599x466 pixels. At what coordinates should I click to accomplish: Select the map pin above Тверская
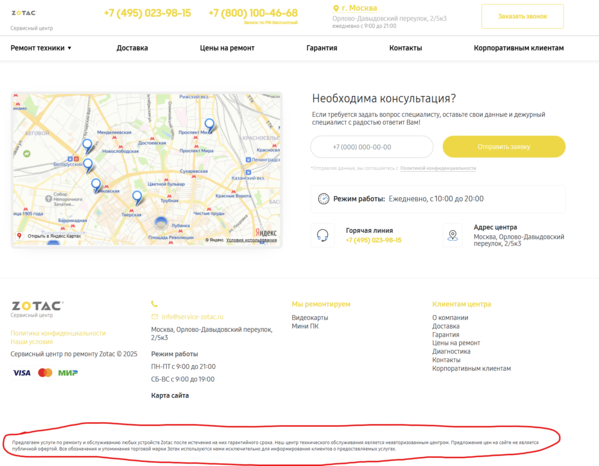137,198
